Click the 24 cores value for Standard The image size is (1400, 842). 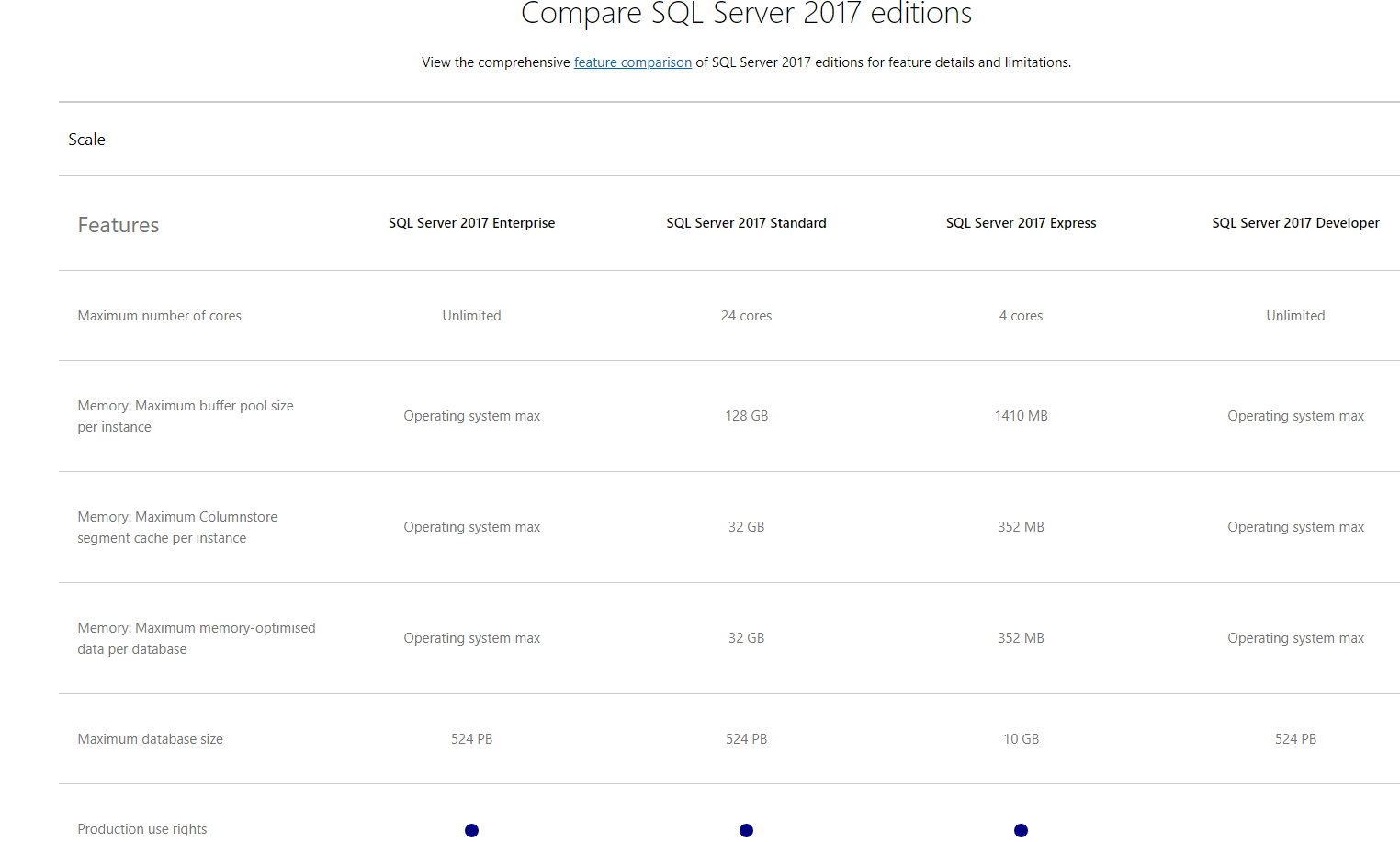(x=746, y=316)
